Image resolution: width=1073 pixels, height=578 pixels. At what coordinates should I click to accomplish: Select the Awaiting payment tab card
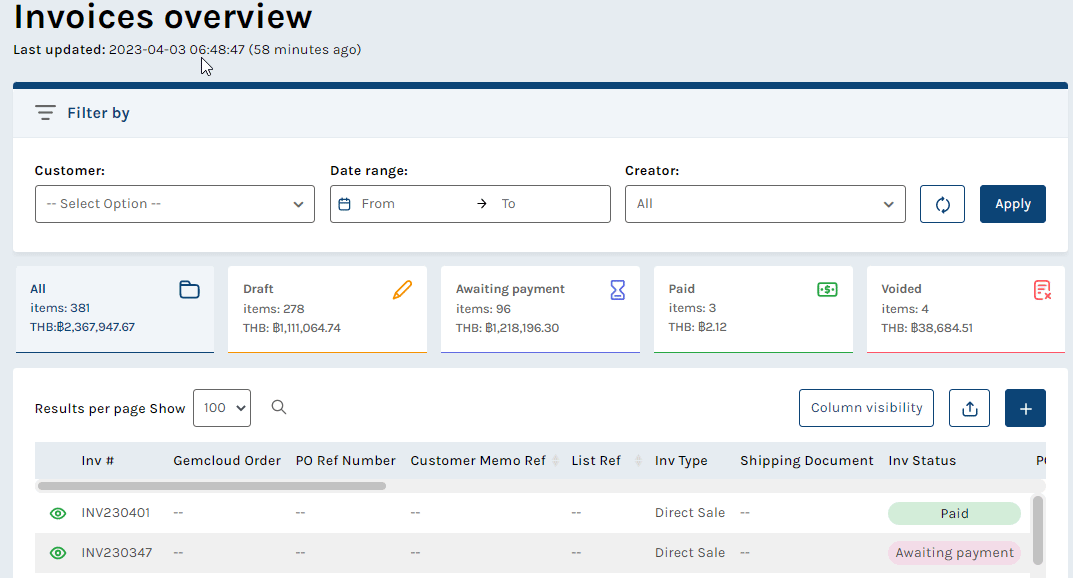(x=540, y=309)
